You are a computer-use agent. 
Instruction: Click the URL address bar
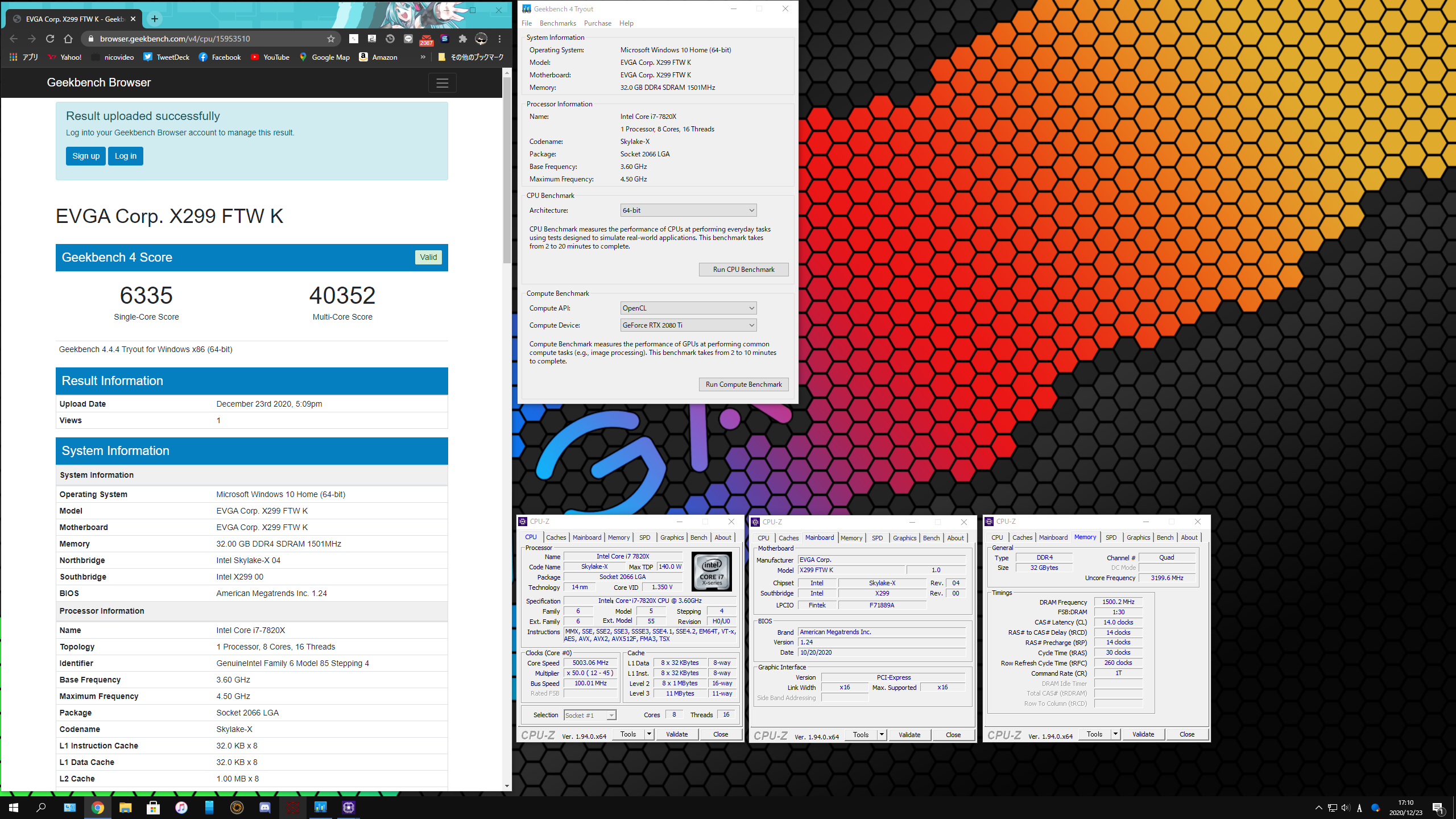(210, 39)
